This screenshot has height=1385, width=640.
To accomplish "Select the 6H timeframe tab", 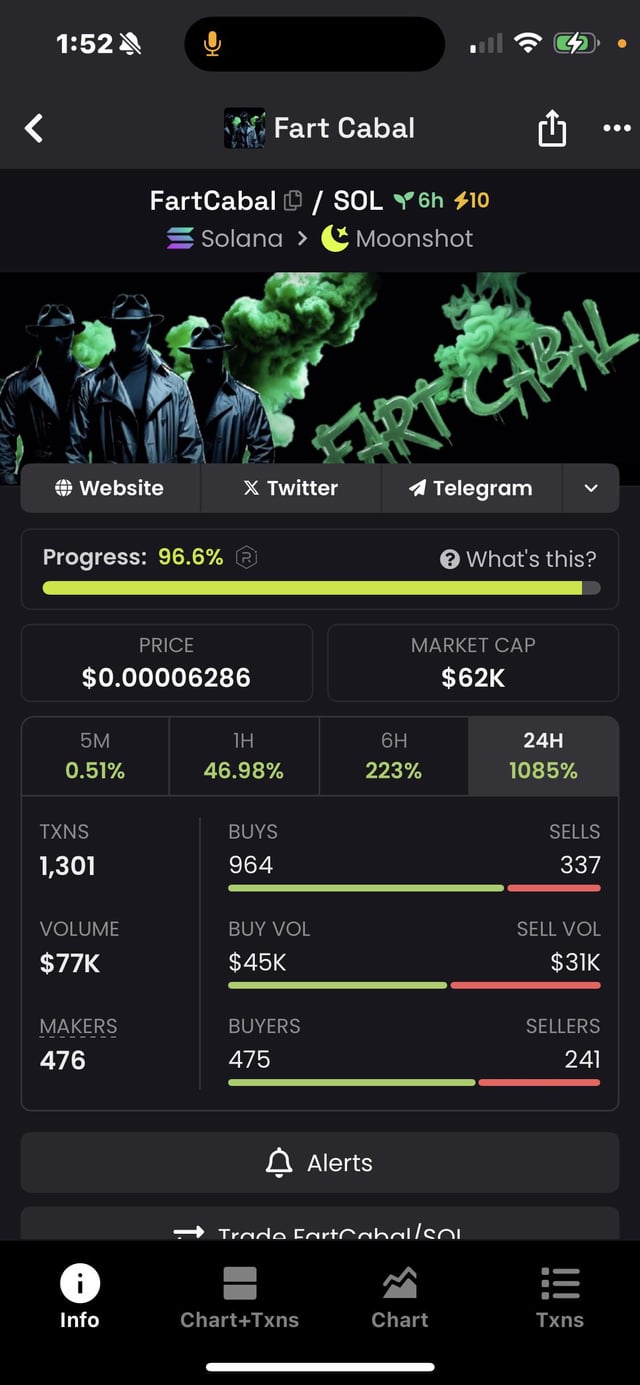I will [x=393, y=755].
